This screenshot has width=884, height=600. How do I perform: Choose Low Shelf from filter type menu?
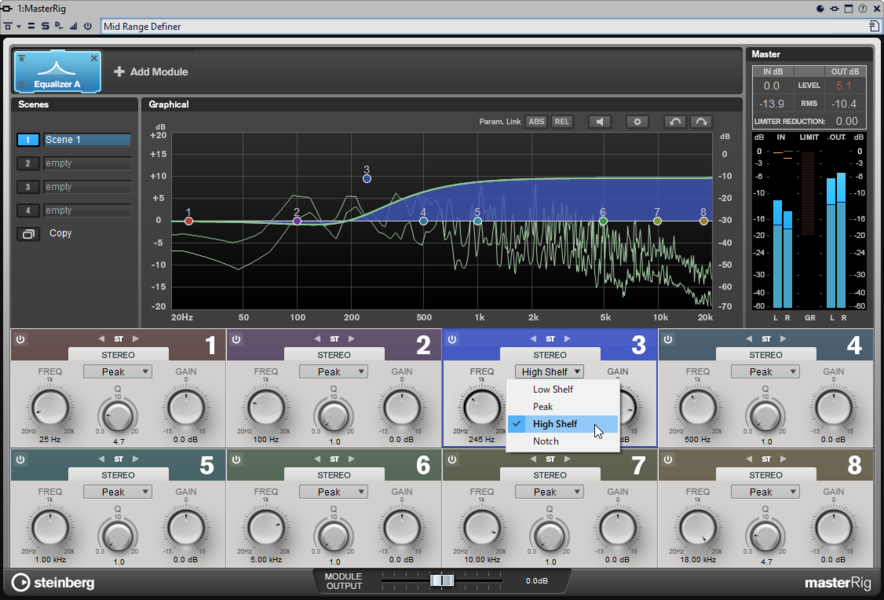563,389
